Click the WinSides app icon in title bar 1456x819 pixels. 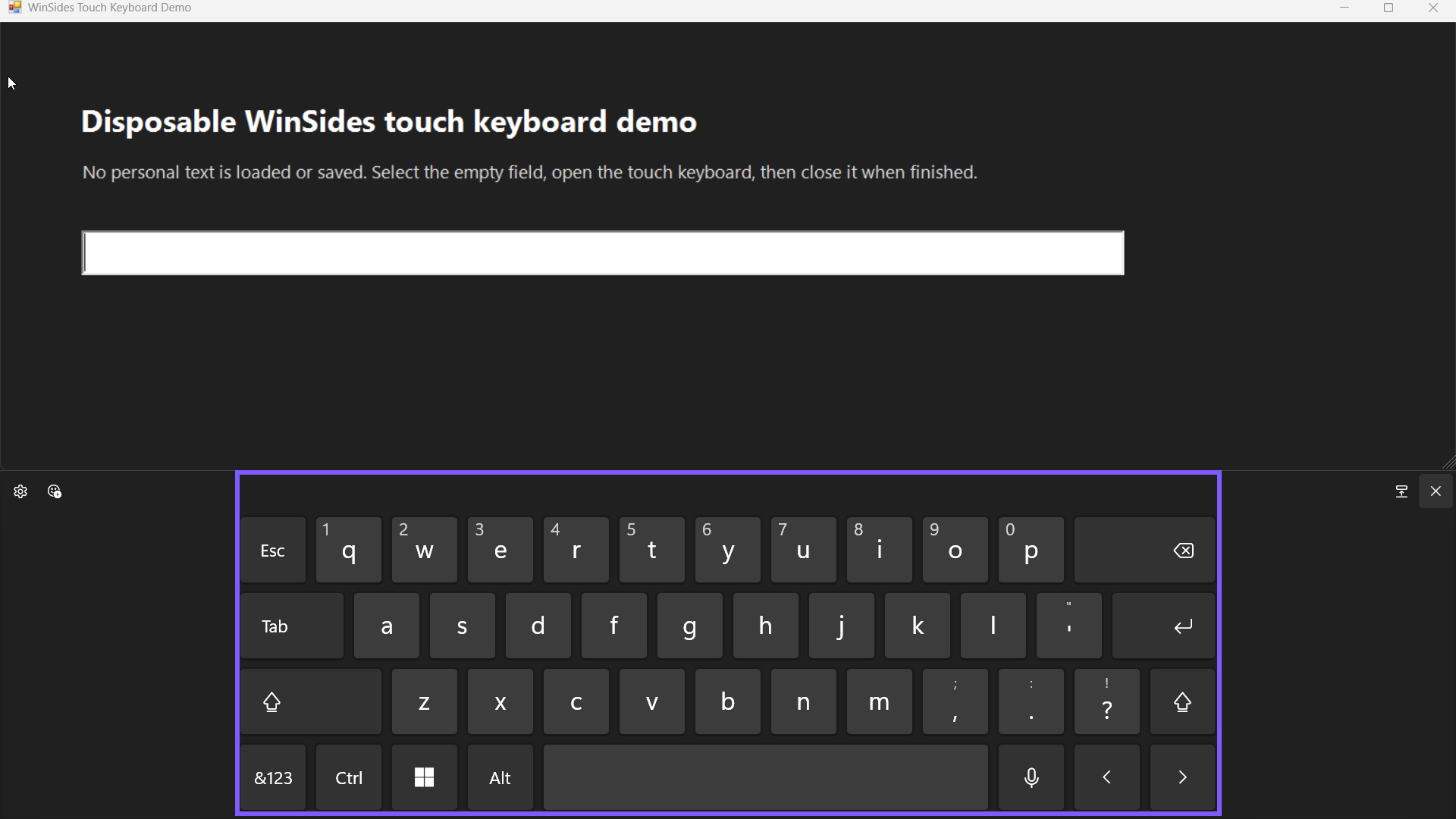pyautogui.click(x=14, y=8)
